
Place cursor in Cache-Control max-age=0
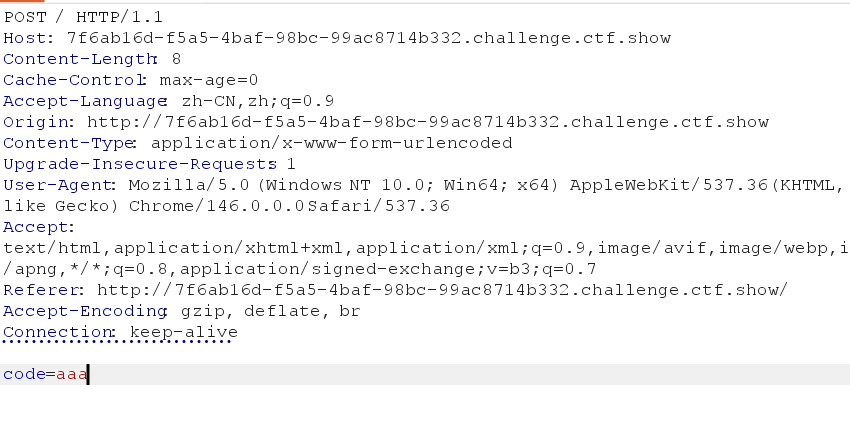209,80
